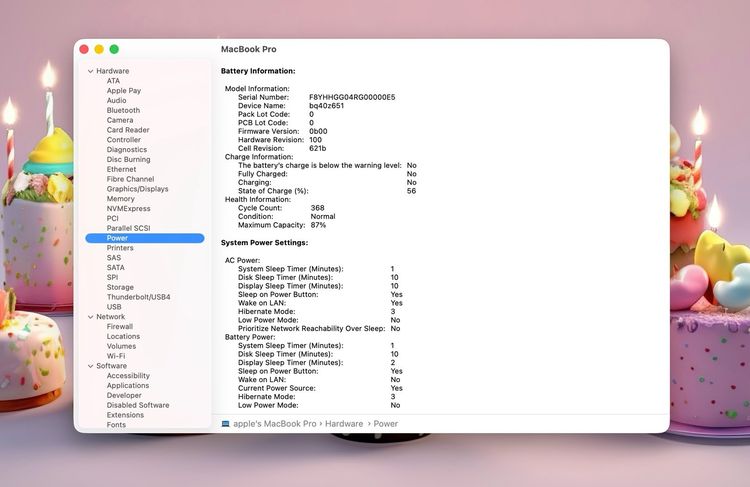Select Bluetooth in the sidebar

point(123,110)
